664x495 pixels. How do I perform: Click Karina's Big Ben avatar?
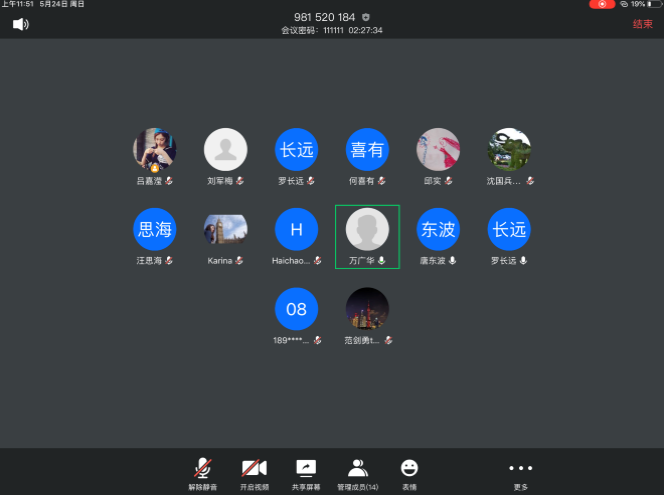click(x=225, y=230)
